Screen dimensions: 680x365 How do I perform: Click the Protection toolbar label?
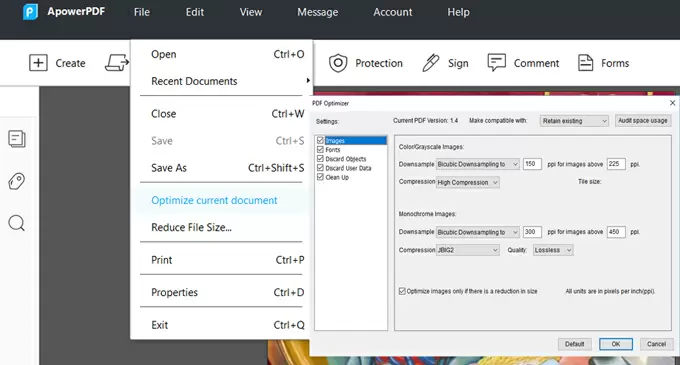tap(379, 63)
